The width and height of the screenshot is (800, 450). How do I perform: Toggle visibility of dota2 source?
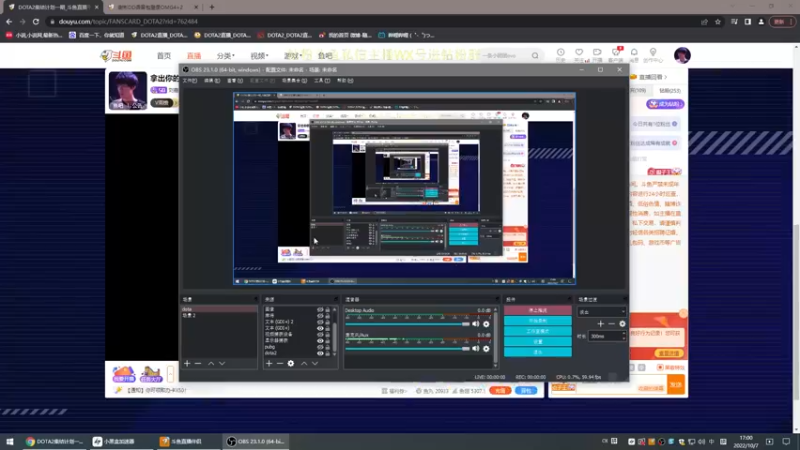[320, 353]
